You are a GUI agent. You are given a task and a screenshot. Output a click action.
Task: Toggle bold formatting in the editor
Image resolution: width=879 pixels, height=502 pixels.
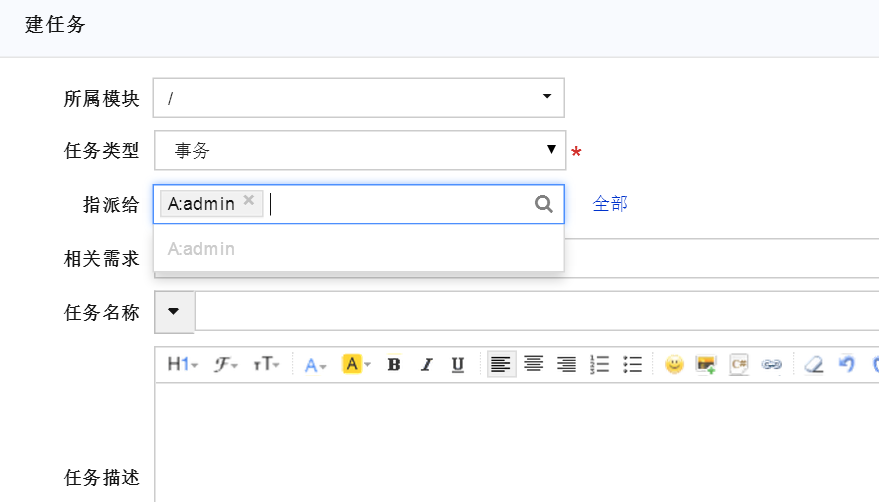tap(394, 365)
